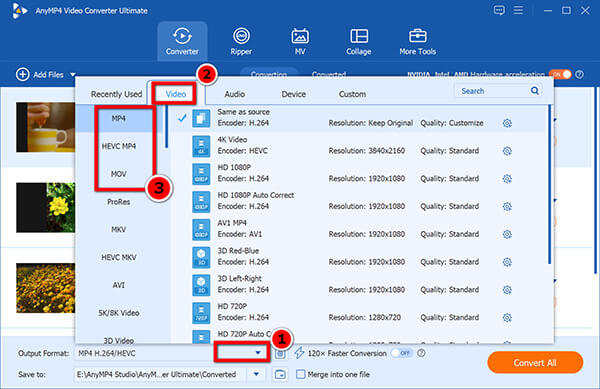Click the Add Files plus icon
This screenshot has height=389, width=600.
click(x=23, y=74)
